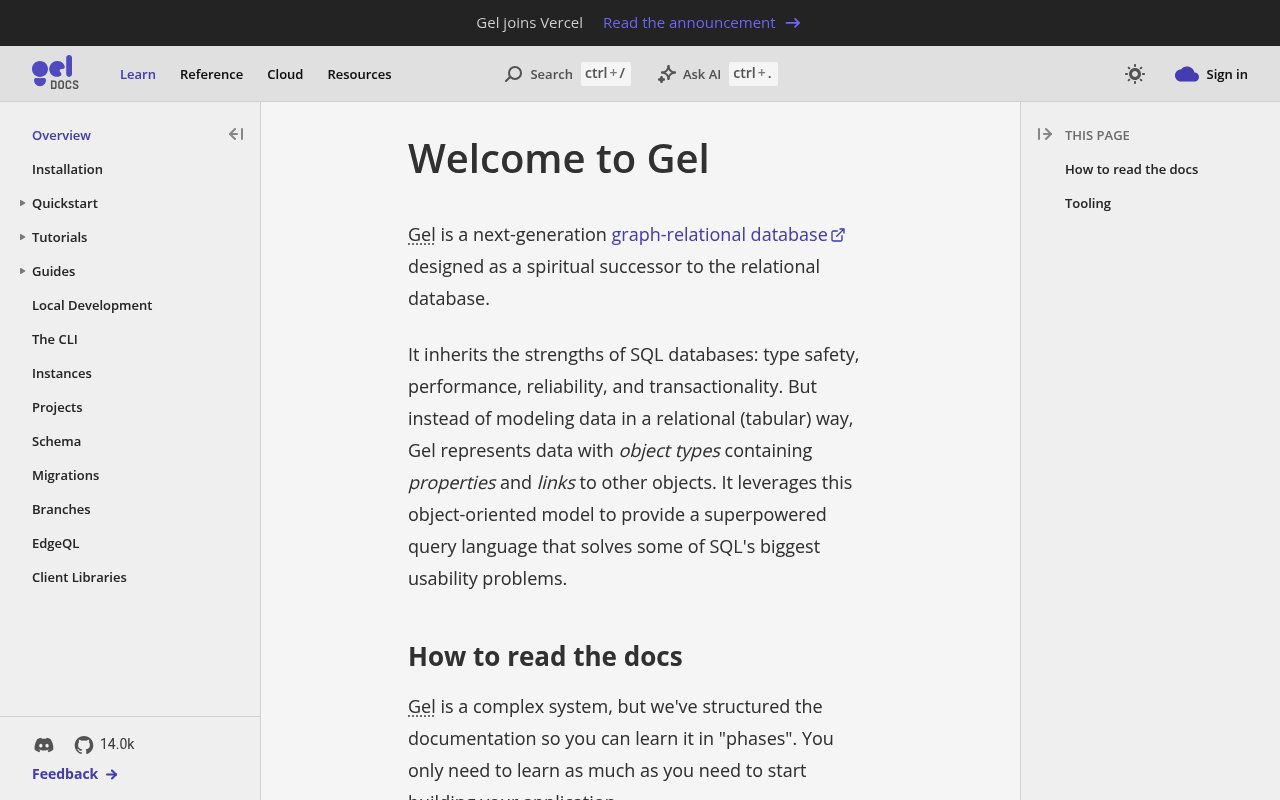Open Client Libraries page

click(x=79, y=577)
